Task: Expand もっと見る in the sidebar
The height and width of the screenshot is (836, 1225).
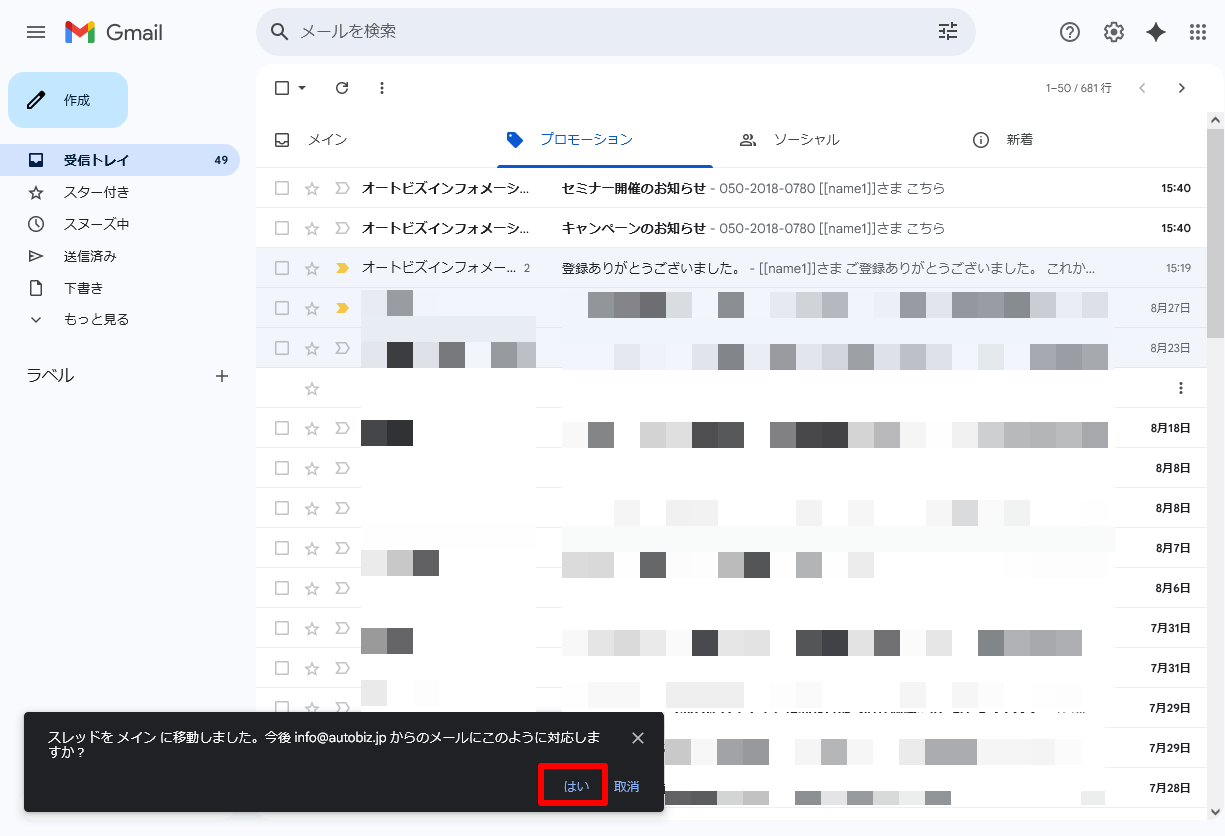Action: click(x=96, y=320)
